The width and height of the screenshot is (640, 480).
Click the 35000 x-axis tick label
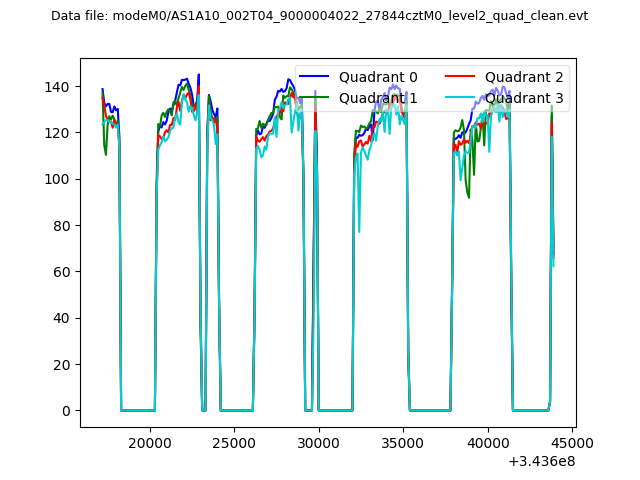pos(403,443)
